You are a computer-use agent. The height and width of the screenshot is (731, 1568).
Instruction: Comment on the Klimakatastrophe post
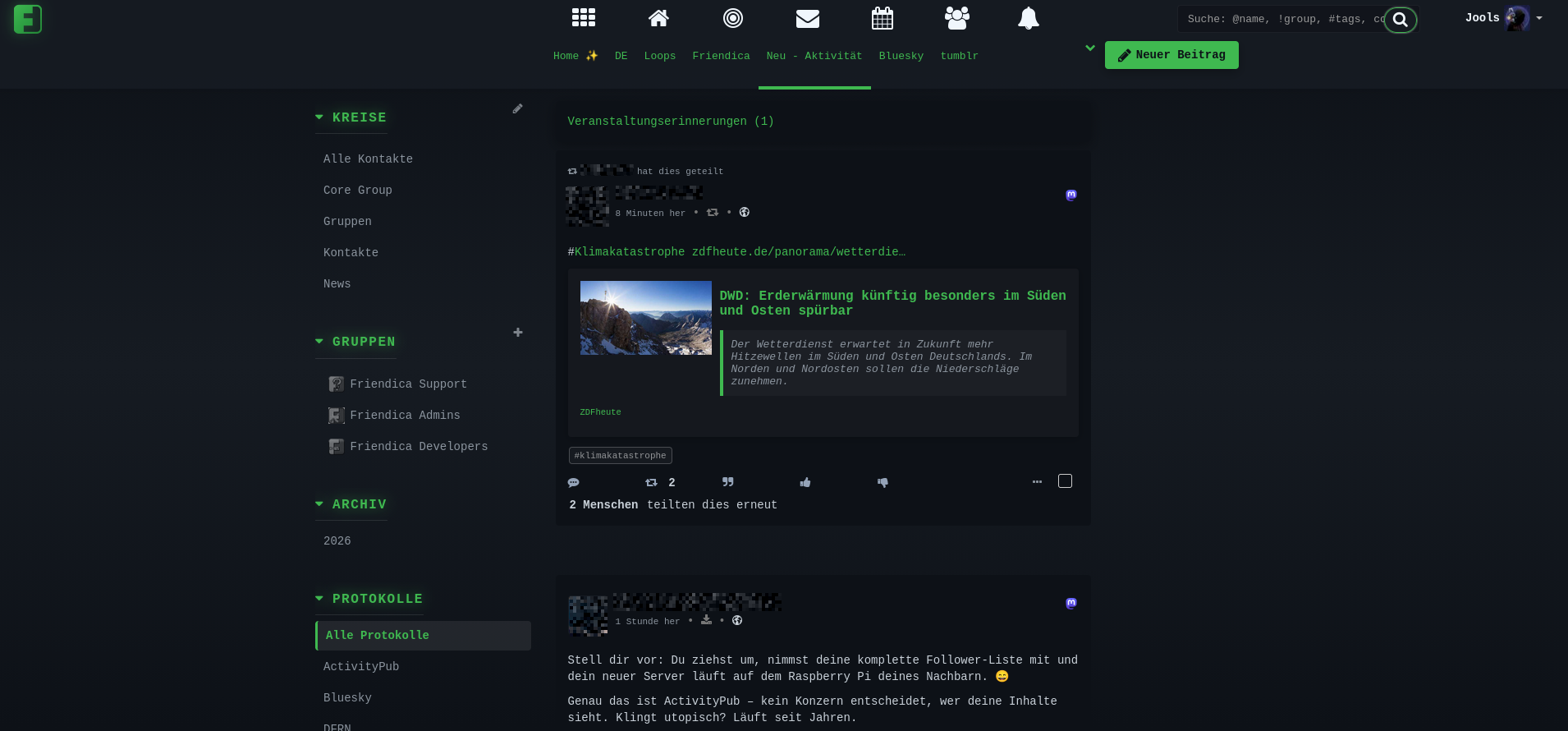tap(574, 483)
